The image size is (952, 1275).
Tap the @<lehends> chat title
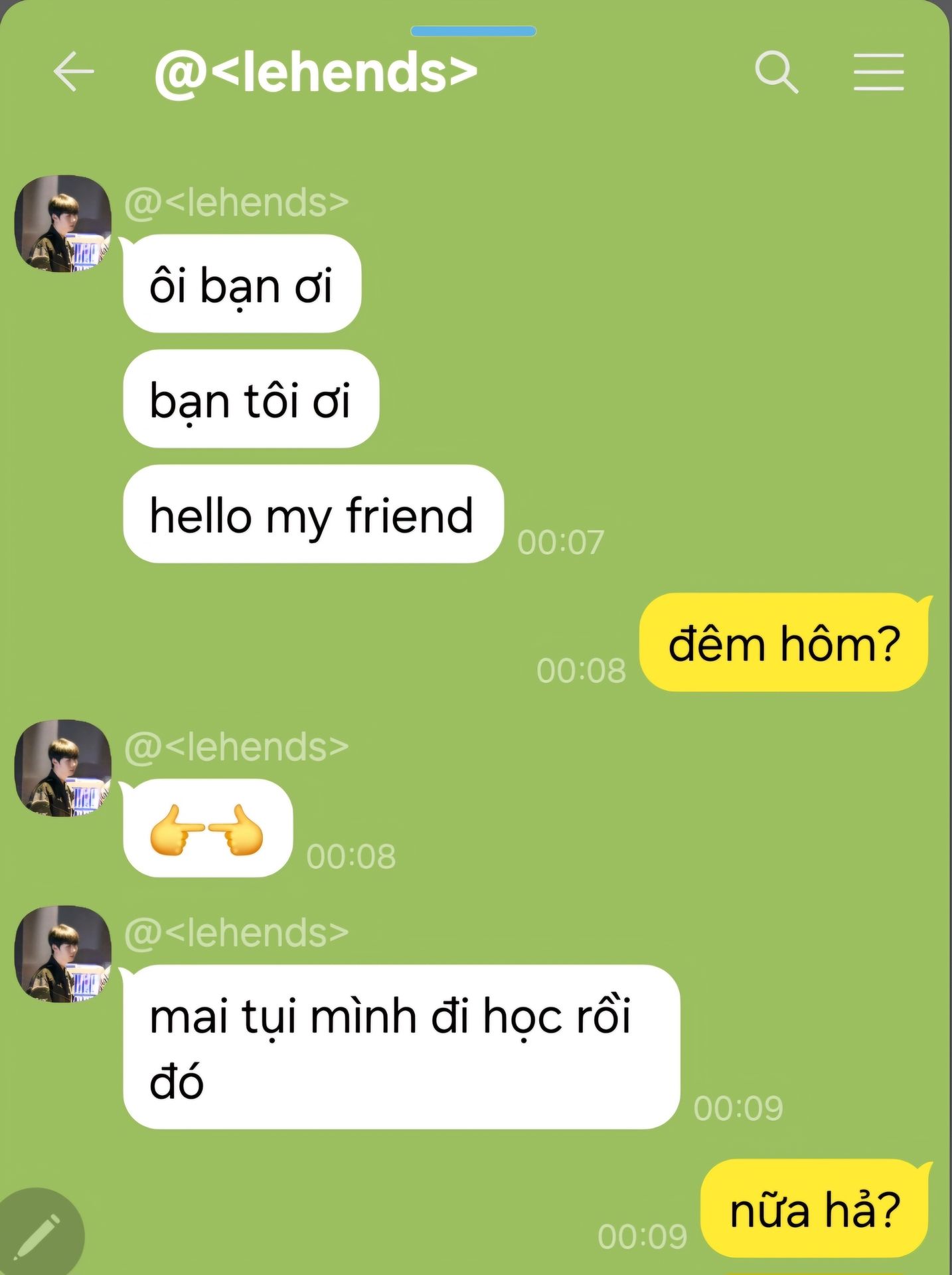[x=316, y=72]
